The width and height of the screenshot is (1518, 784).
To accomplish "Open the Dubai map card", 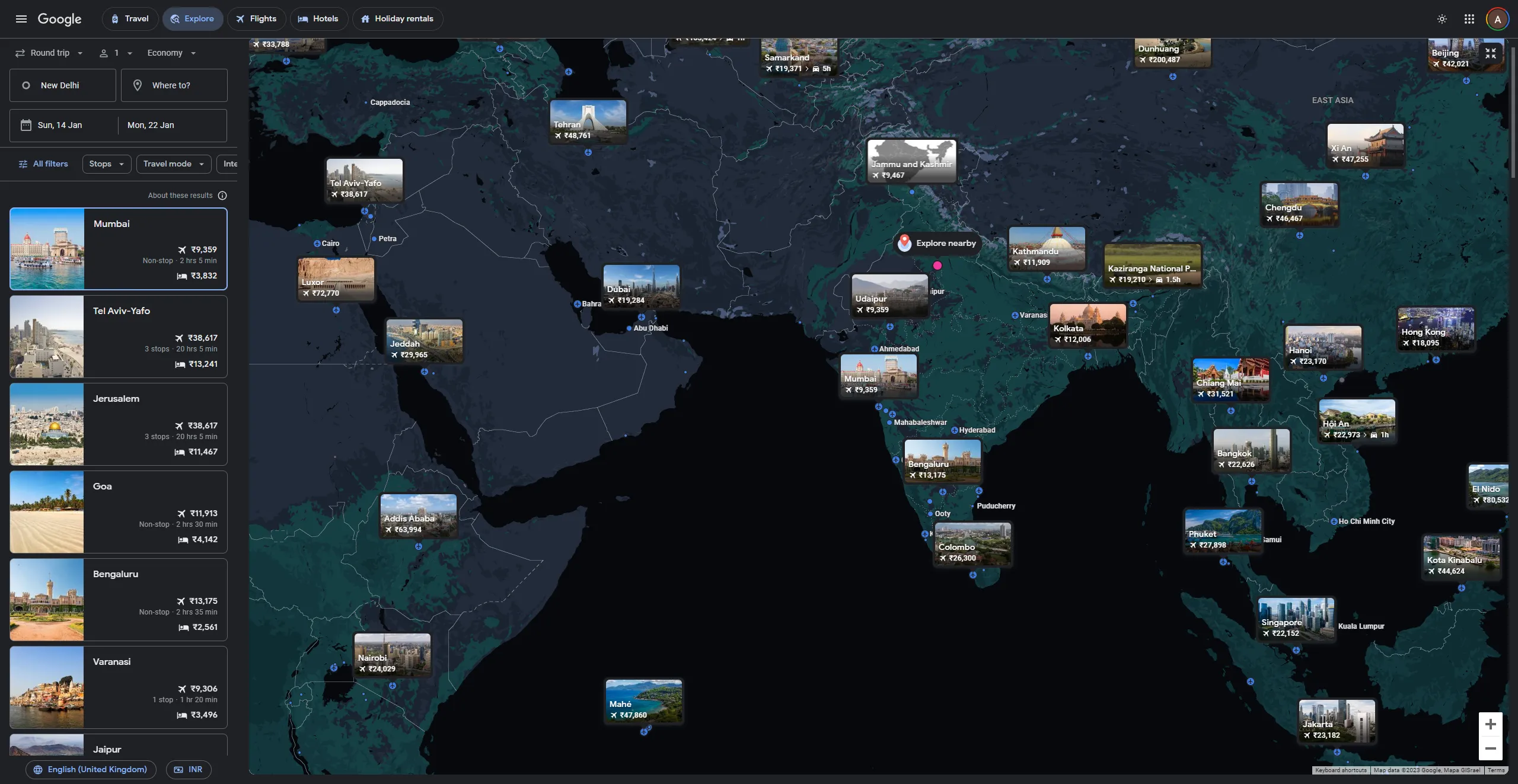I will coord(642,287).
